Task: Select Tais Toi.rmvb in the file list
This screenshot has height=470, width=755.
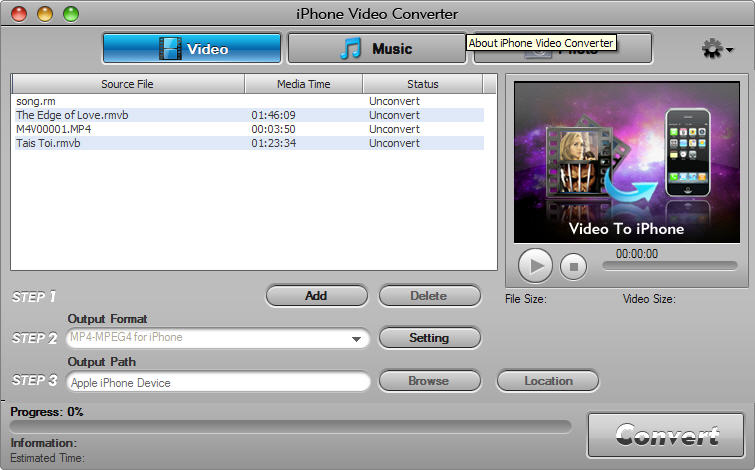Action: 48,143
